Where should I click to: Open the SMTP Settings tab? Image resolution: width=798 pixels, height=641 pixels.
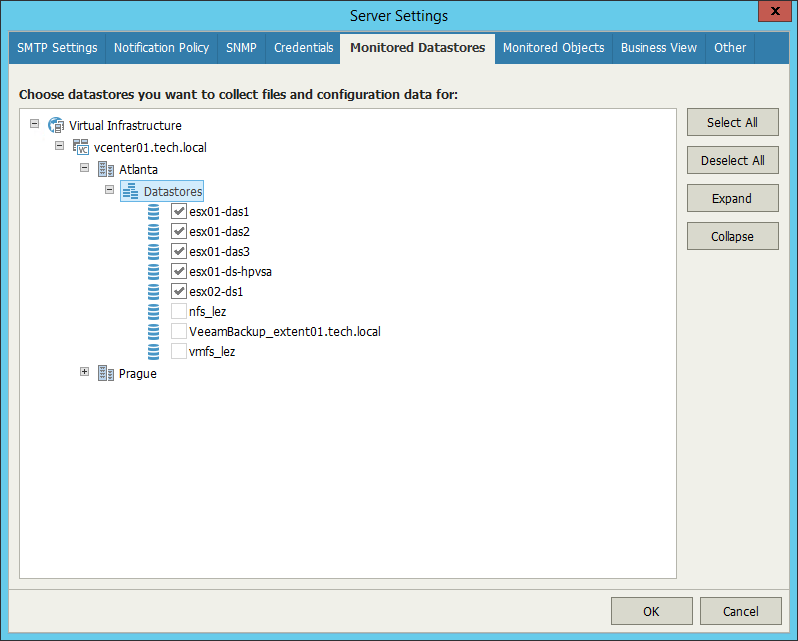pyautogui.click(x=57, y=48)
